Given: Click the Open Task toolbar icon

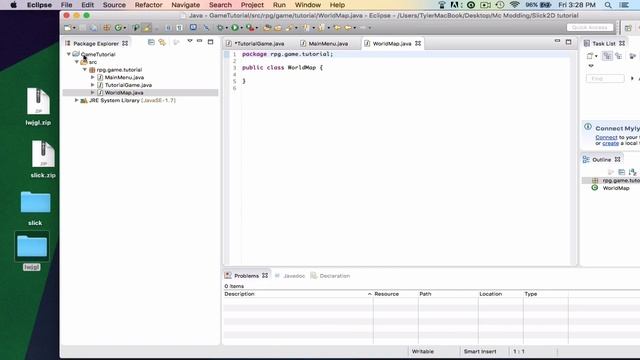Looking at the screenshot, I should coord(278,28).
